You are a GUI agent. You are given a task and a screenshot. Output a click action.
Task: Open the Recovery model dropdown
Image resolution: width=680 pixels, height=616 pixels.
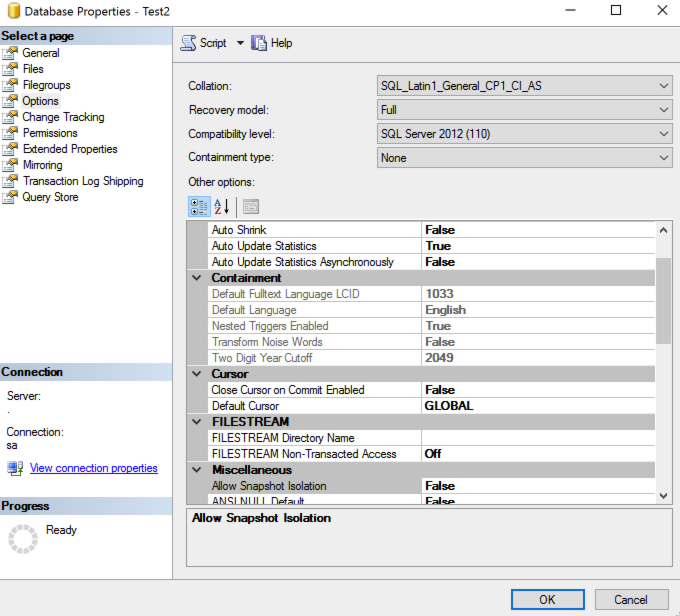tap(524, 110)
